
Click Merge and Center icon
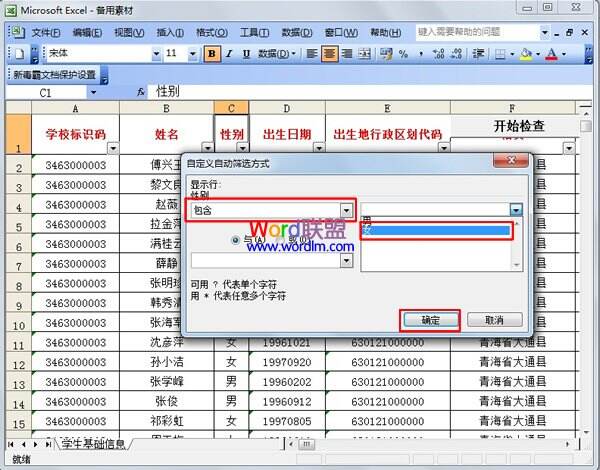[x=364, y=54]
